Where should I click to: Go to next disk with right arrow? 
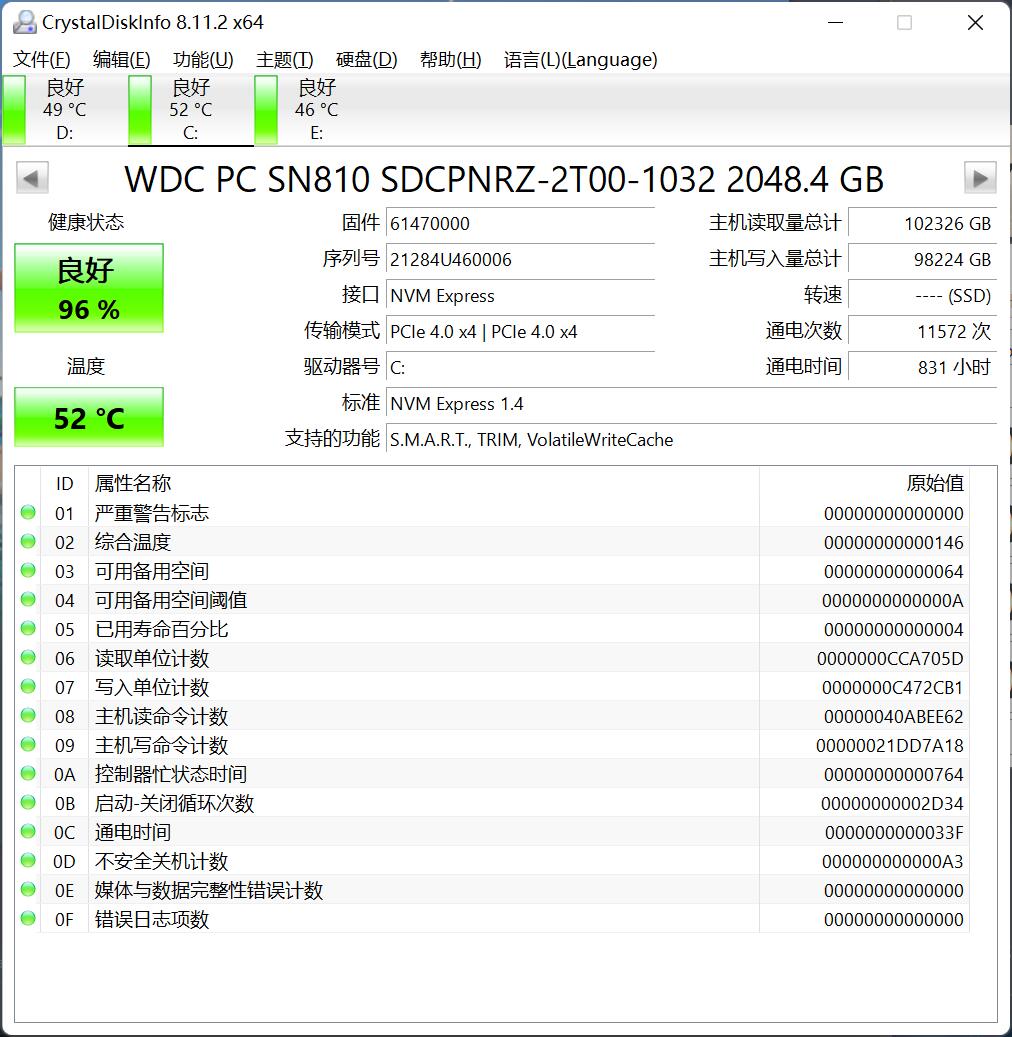click(980, 177)
